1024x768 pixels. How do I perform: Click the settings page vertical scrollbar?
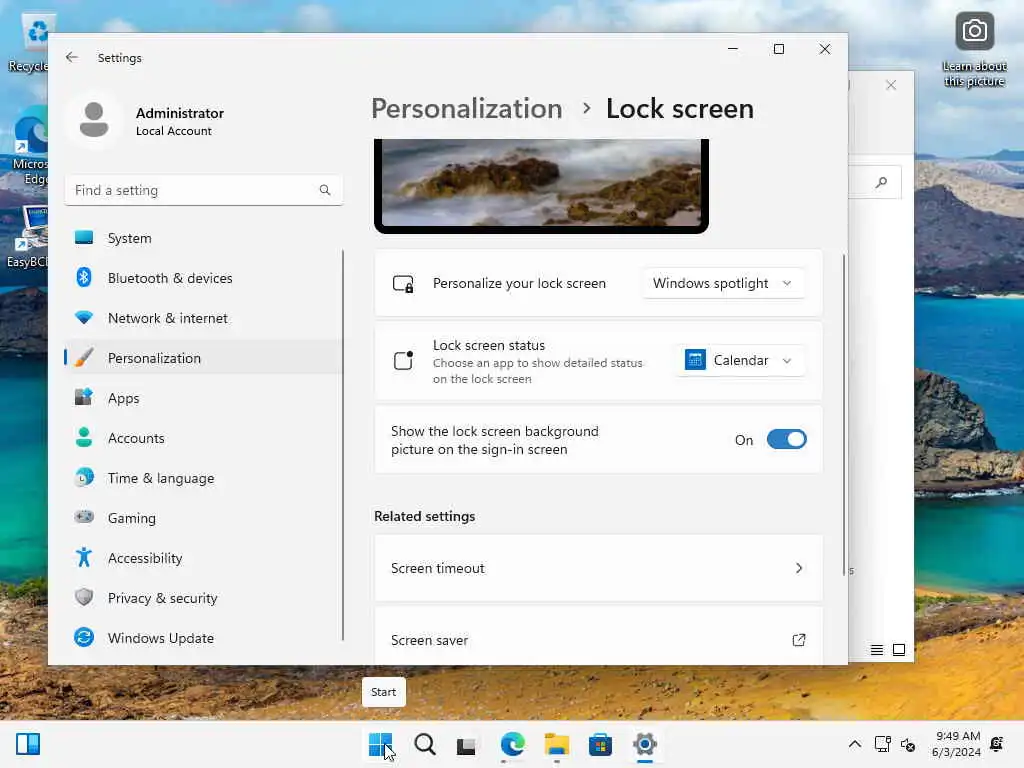(844, 415)
